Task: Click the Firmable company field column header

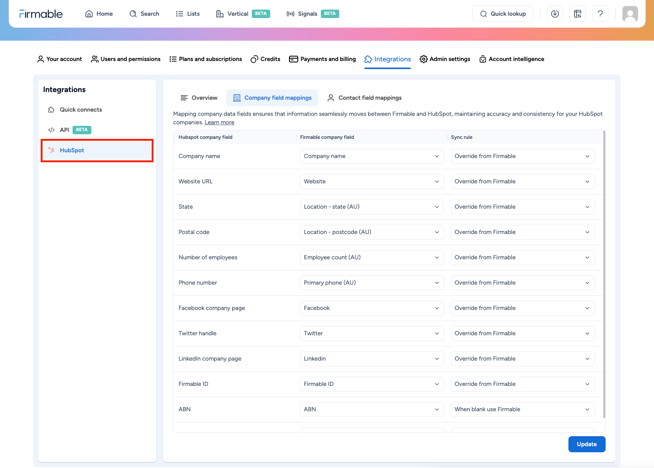Action: pos(327,137)
